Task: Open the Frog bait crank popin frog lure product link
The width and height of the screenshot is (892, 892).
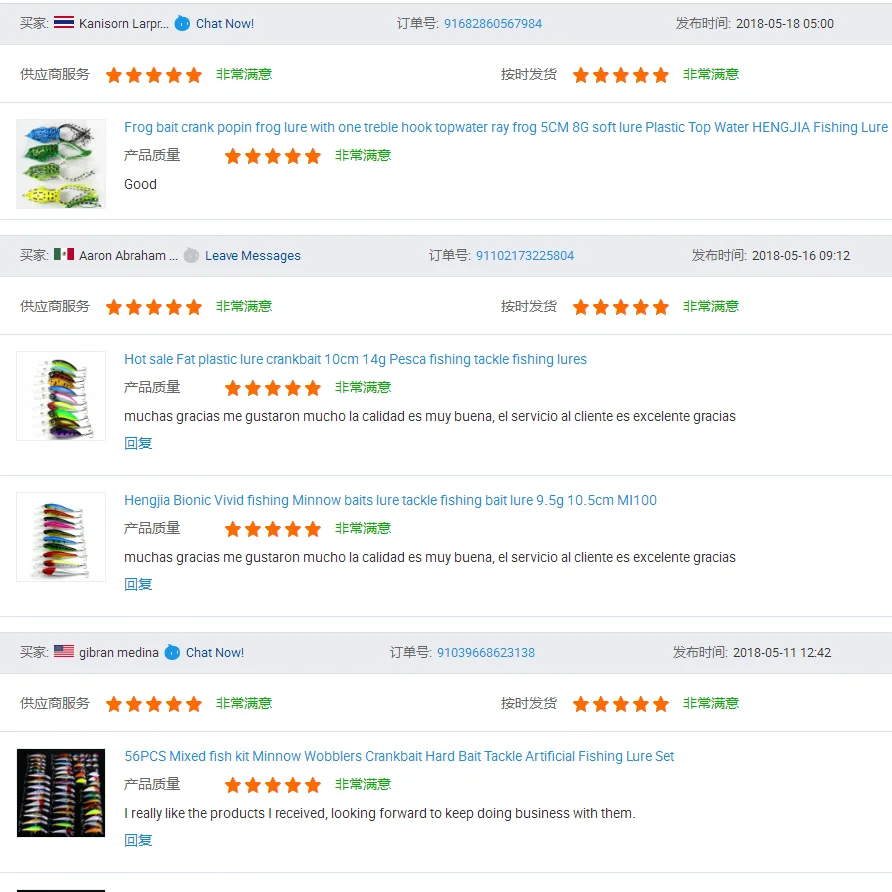Action: coord(506,127)
